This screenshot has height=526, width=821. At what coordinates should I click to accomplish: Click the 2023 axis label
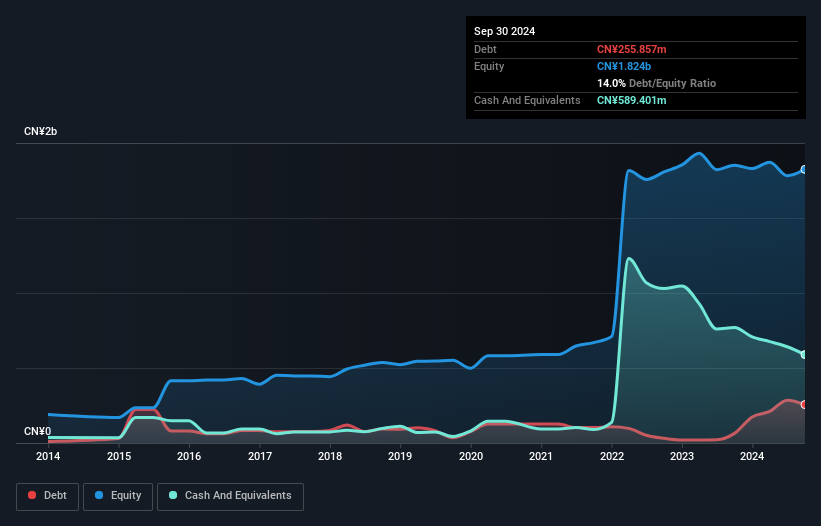pos(682,456)
